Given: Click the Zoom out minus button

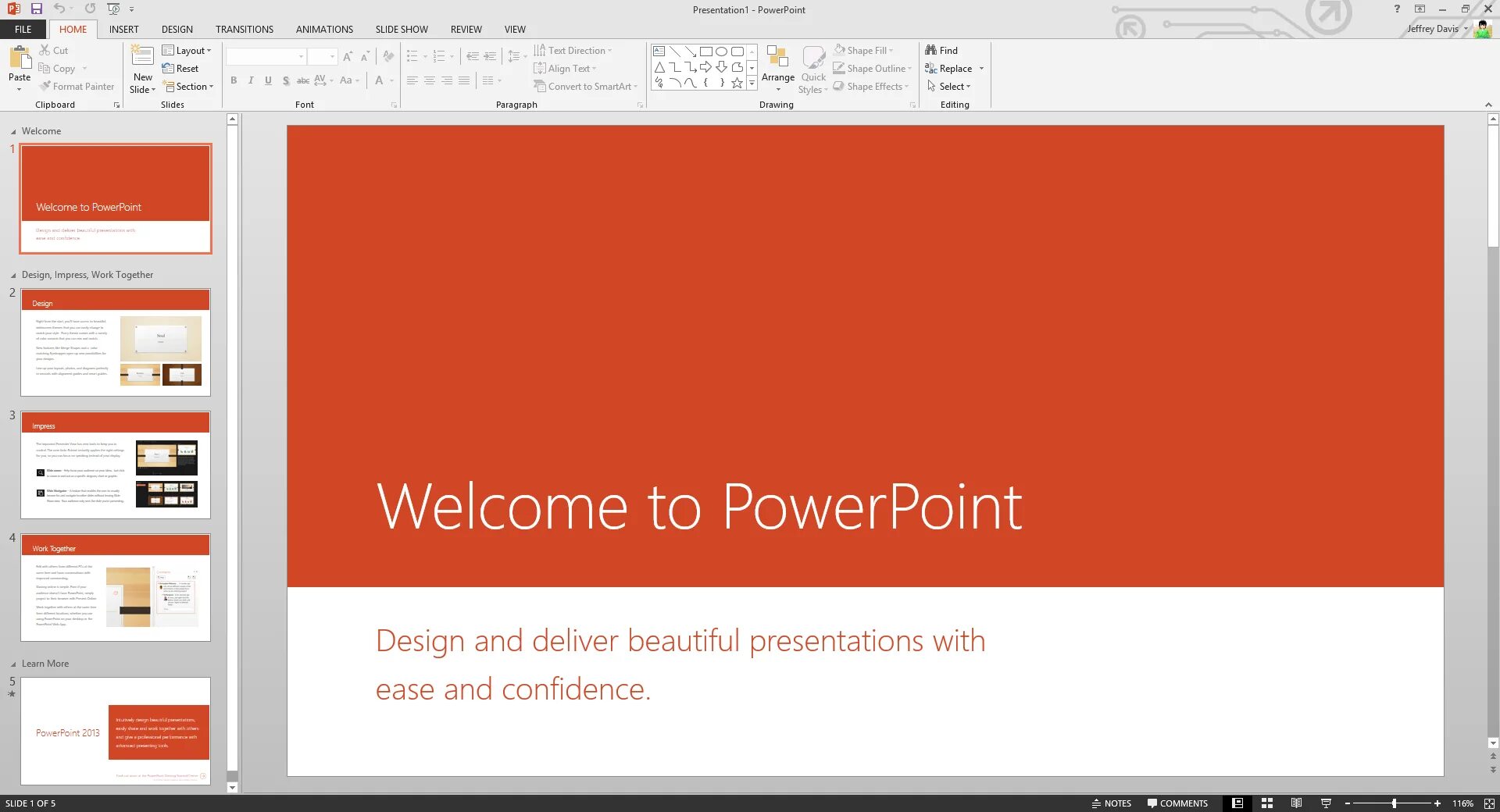Looking at the screenshot, I should [x=1348, y=803].
